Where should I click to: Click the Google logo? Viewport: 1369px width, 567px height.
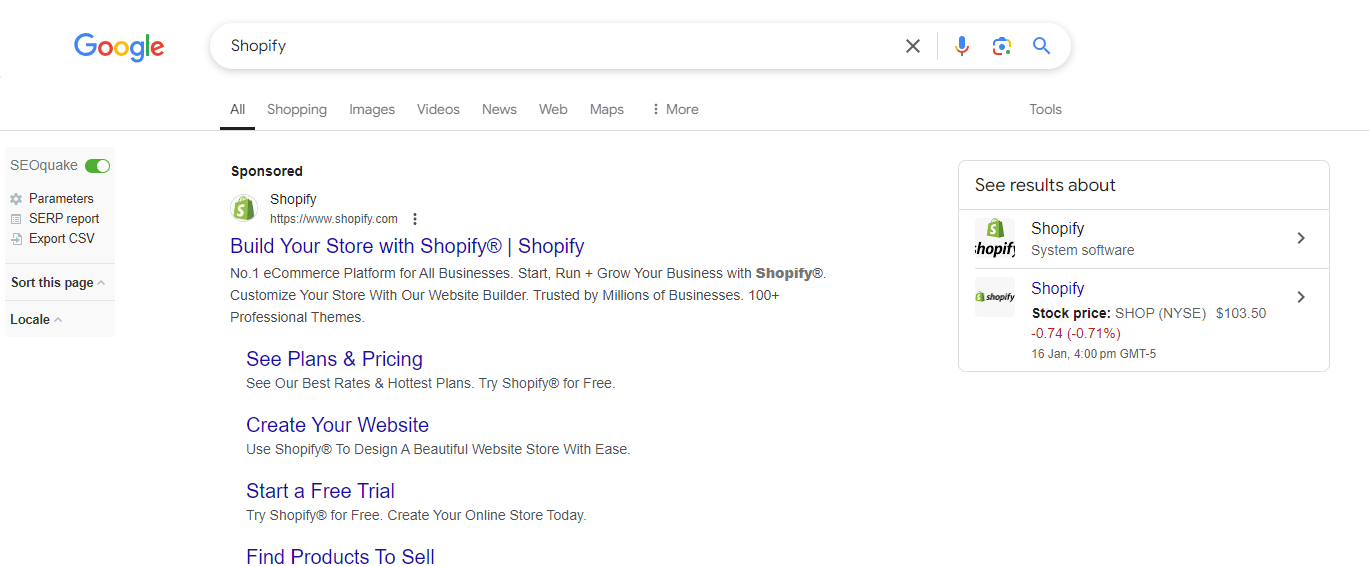119,47
